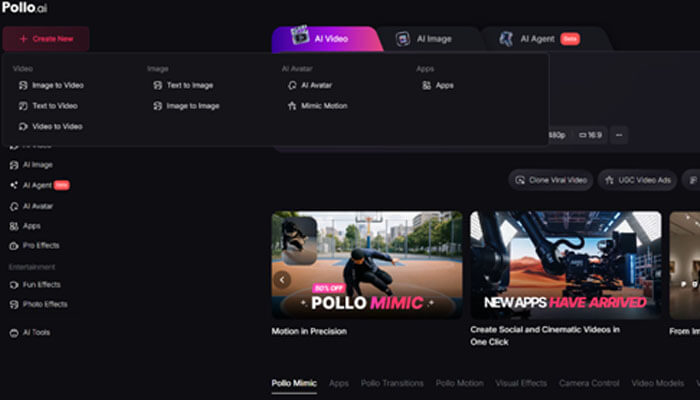Open the more options ellipsis button

[x=619, y=135]
